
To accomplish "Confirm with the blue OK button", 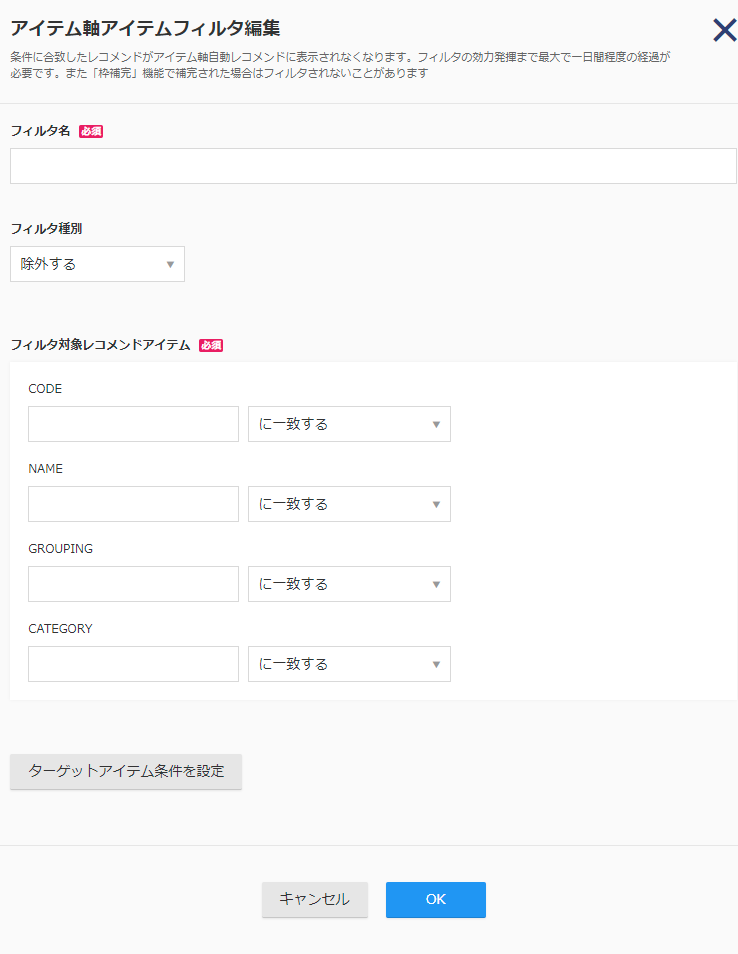I will (436, 899).
